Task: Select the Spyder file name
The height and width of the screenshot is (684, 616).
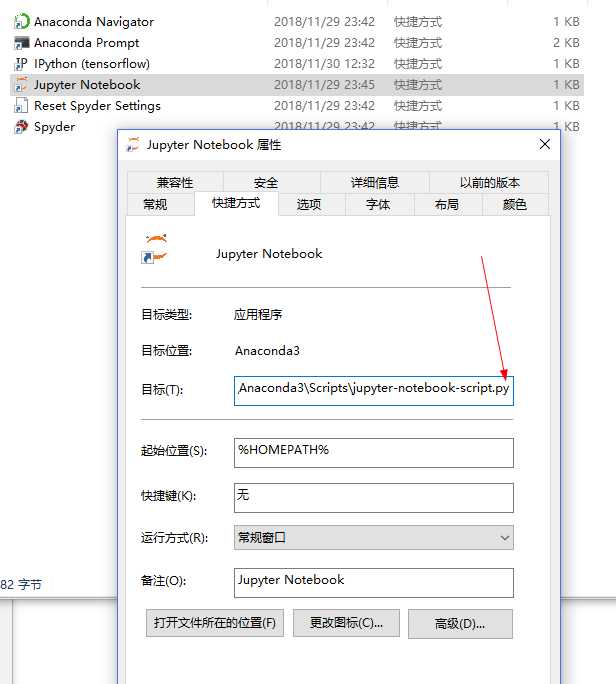Action: click(55, 127)
